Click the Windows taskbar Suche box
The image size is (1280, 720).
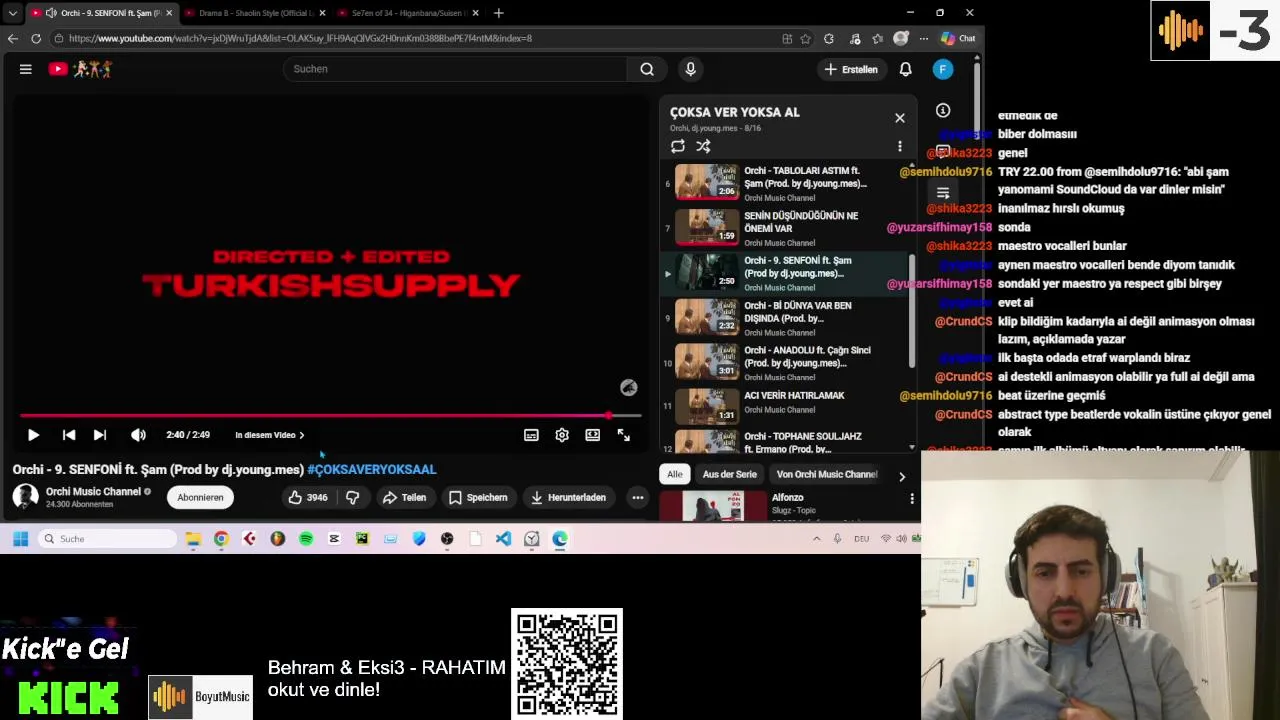click(x=108, y=539)
